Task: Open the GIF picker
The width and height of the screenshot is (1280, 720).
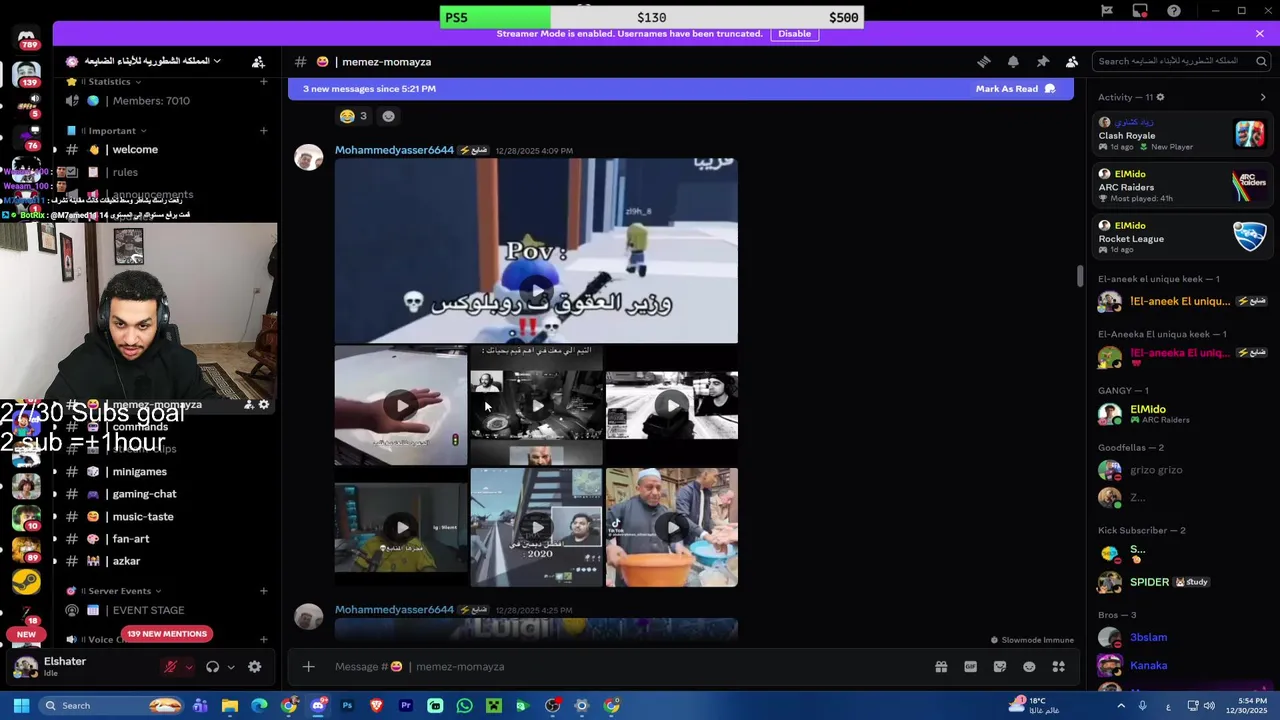Action: [970, 667]
